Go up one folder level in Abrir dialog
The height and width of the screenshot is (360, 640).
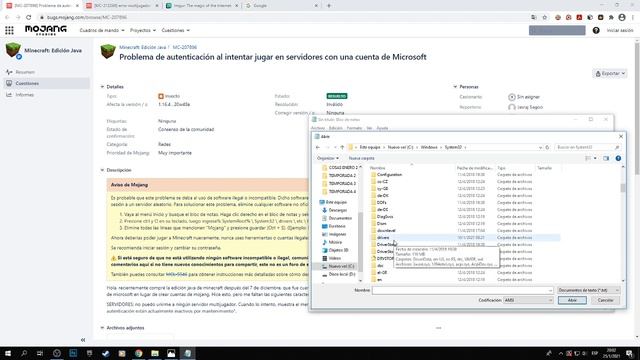[342, 147]
